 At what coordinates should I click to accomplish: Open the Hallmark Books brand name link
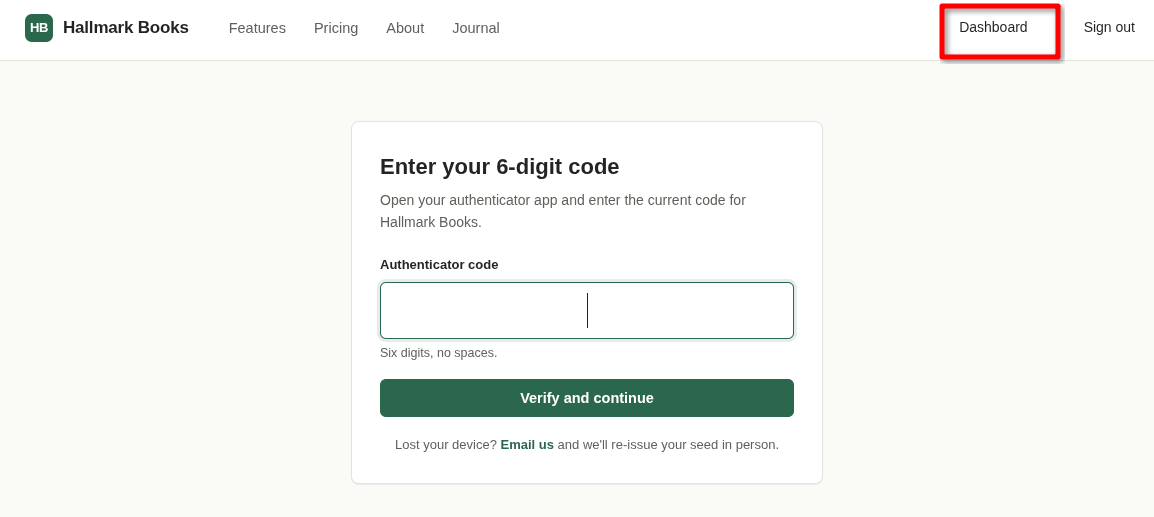tap(126, 28)
